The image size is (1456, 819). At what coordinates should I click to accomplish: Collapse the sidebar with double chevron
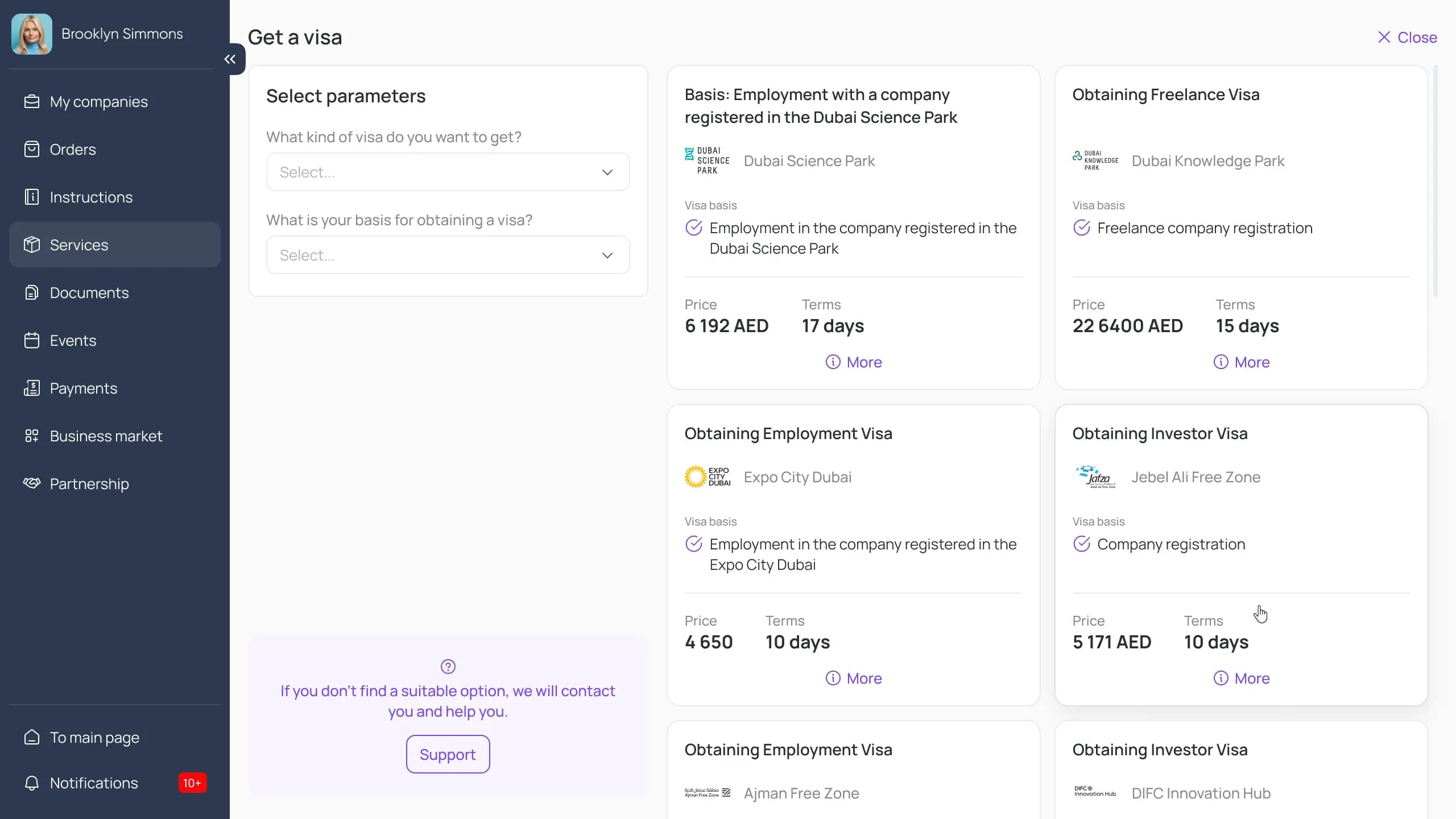(x=230, y=59)
